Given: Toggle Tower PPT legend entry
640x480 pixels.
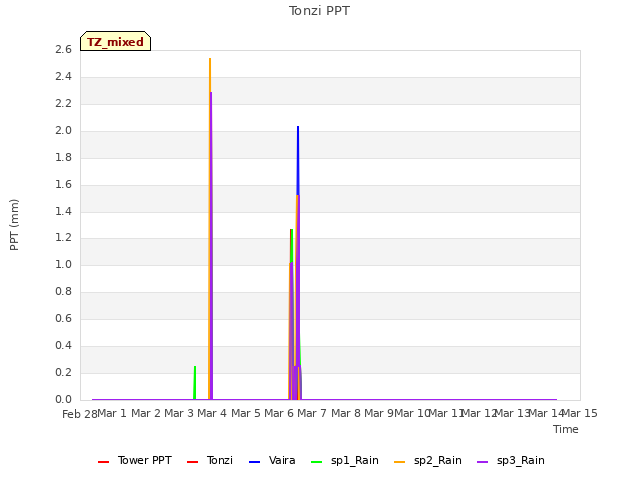Looking at the screenshot, I should pos(135,460).
